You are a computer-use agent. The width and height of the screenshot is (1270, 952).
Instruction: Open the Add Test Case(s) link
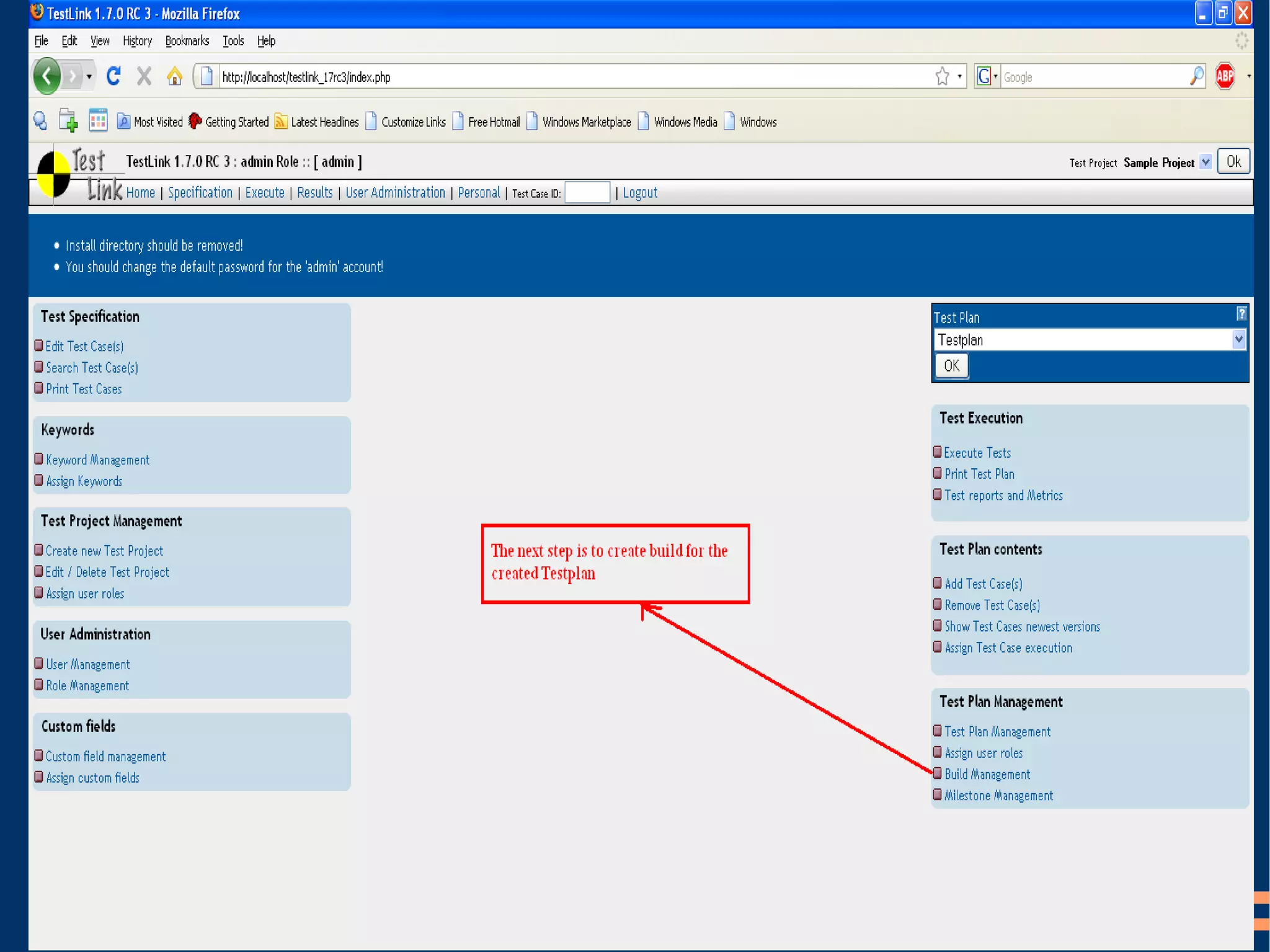tap(984, 584)
